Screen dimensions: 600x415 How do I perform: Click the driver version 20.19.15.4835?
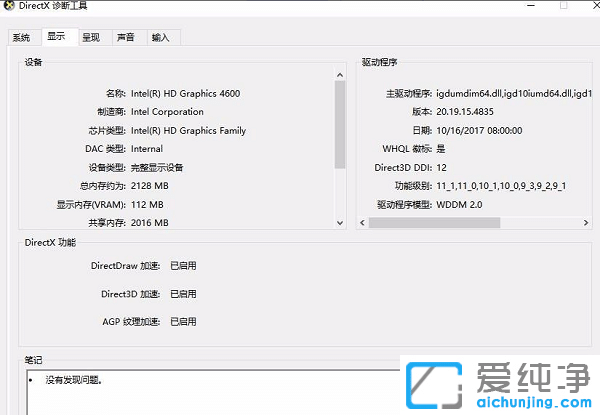coord(465,112)
